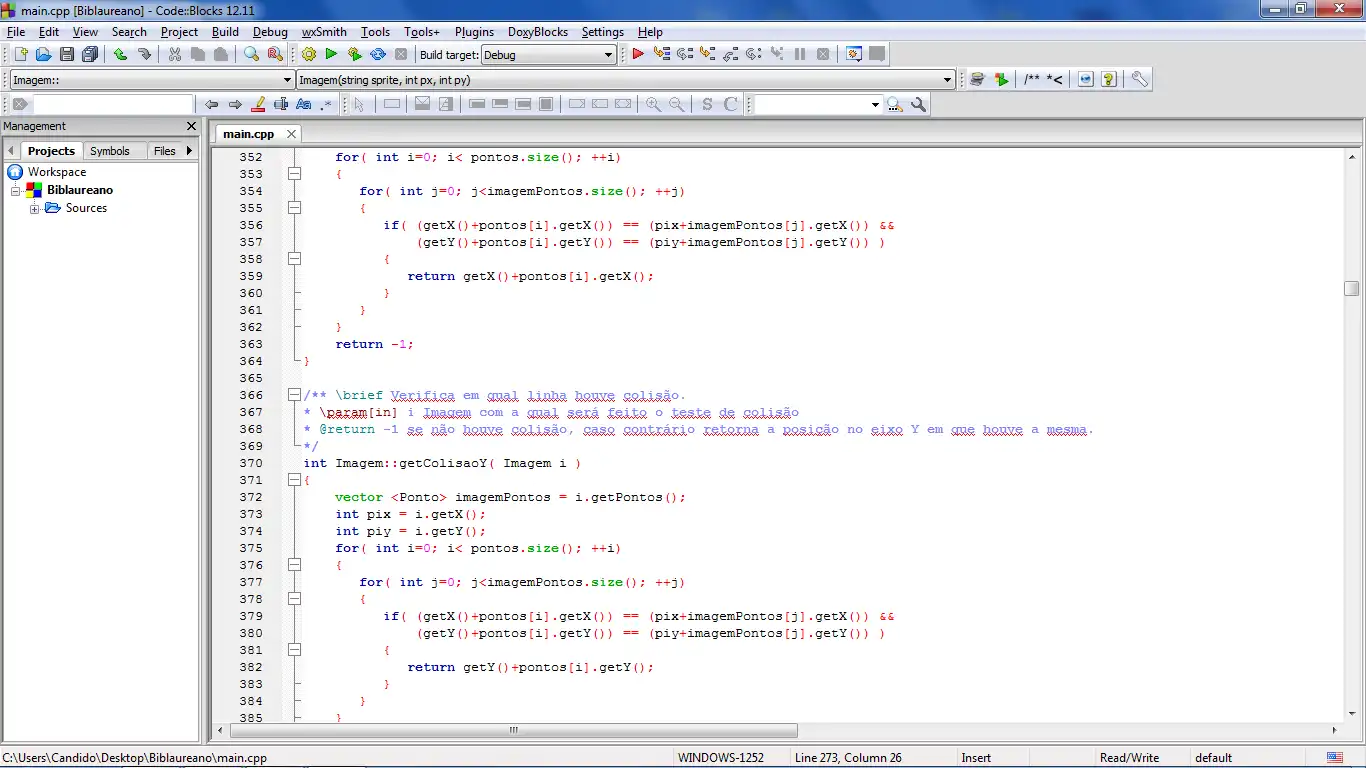Jump forward with right arrow icon
This screenshot has width=1366, height=768.
tap(235, 104)
